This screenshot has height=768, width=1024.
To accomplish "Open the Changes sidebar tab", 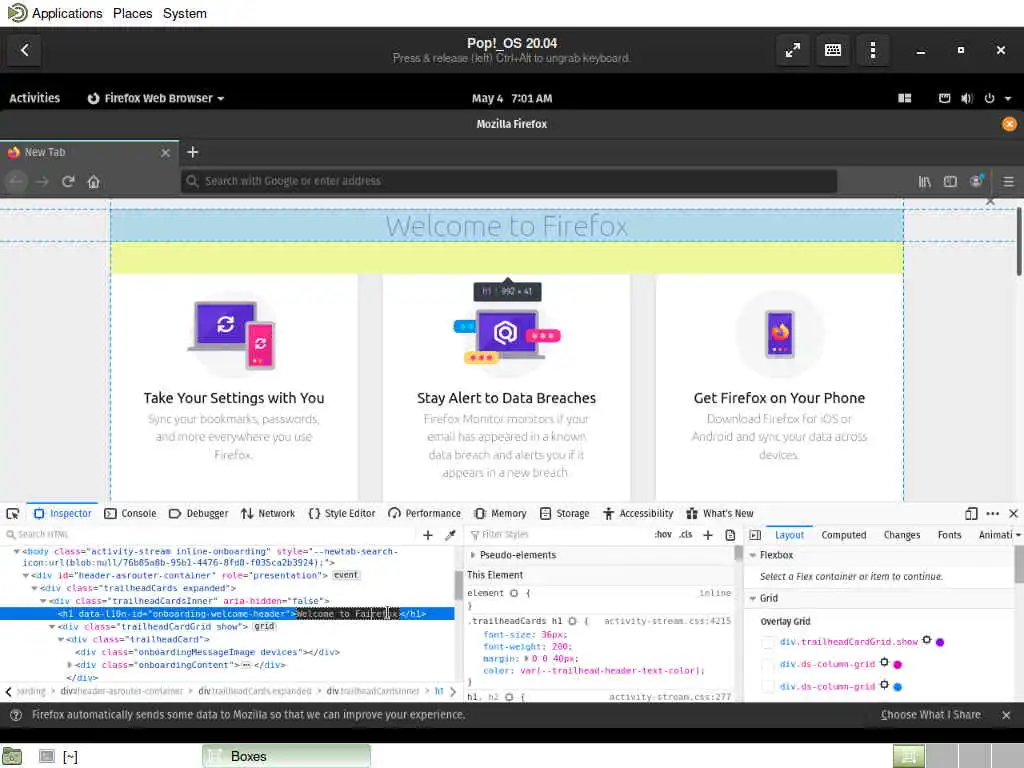I will click(902, 535).
